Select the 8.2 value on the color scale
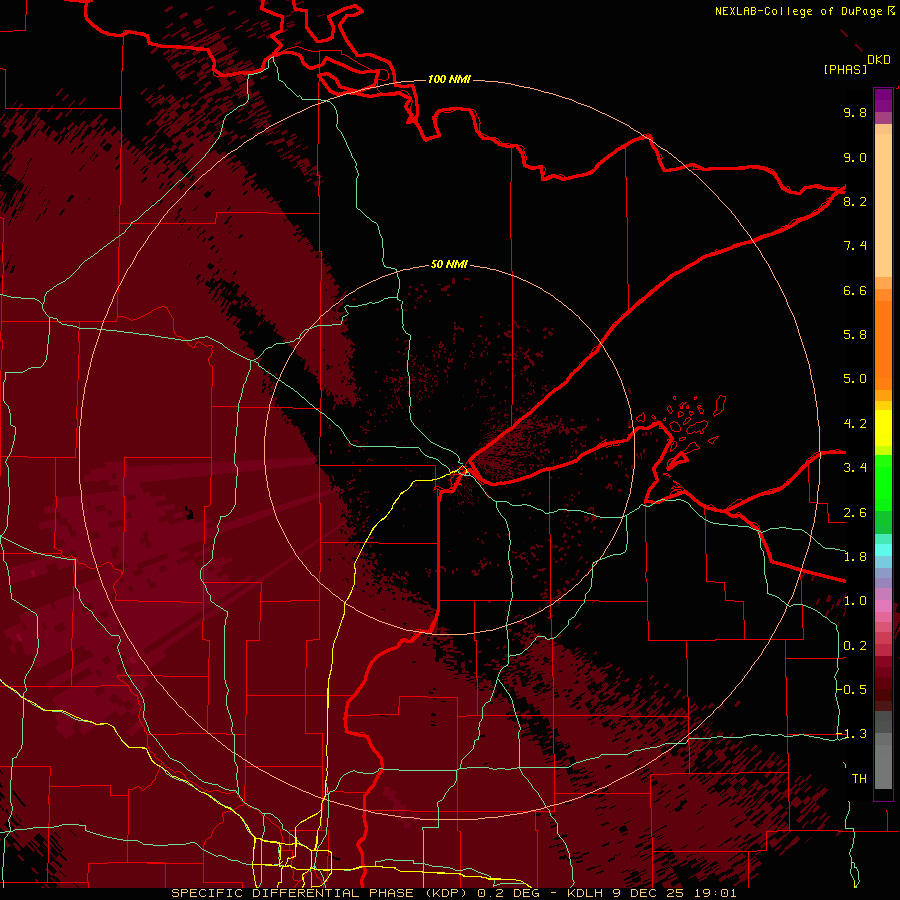This screenshot has width=900, height=900. (x=855, y=201)
